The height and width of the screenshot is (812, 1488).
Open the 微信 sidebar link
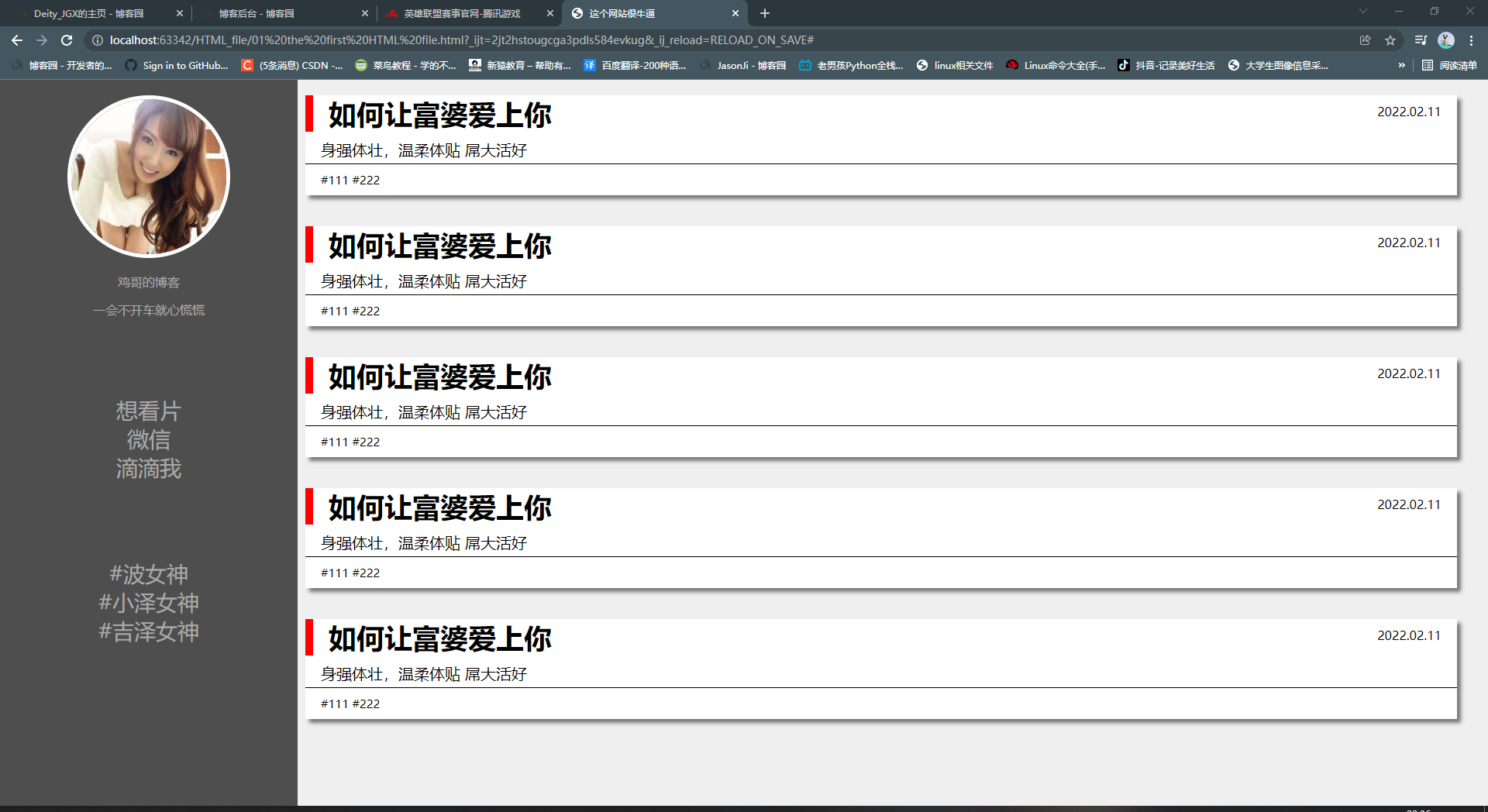(x=149, y=440)
